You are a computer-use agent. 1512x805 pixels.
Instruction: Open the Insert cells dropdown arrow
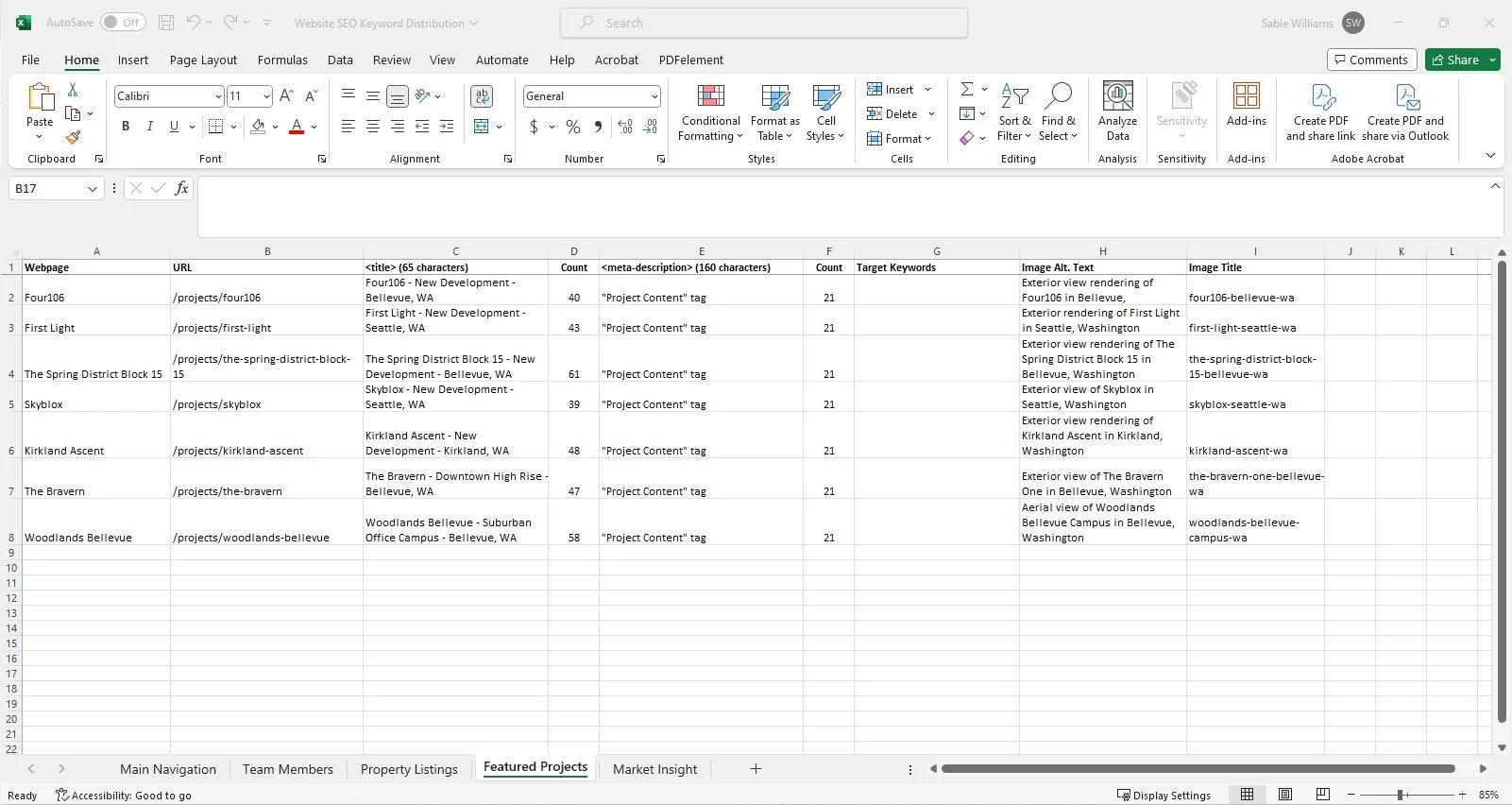[x=927, y=90]
